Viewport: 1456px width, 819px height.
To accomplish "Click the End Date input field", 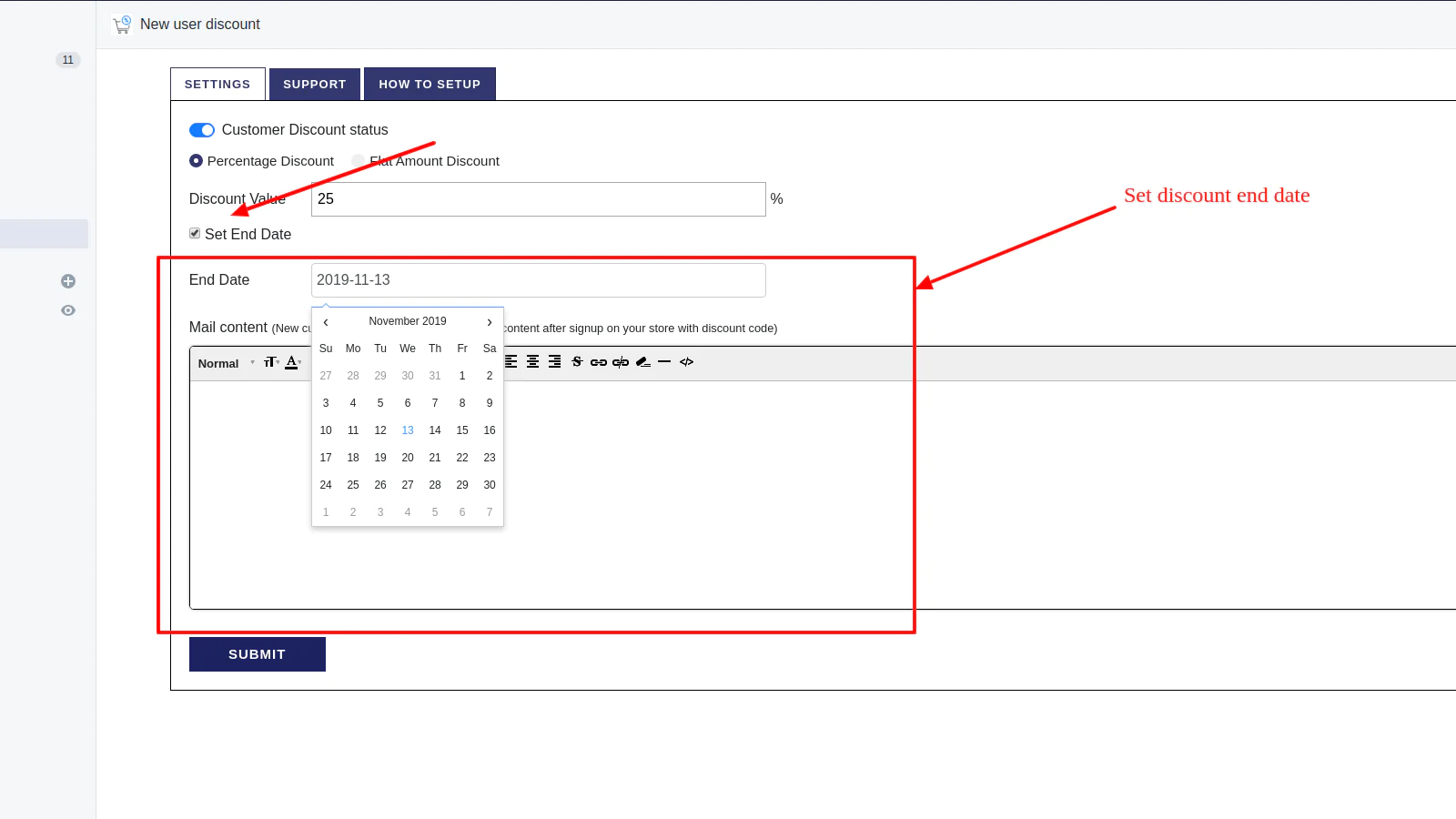I will [x=539, y=280].
